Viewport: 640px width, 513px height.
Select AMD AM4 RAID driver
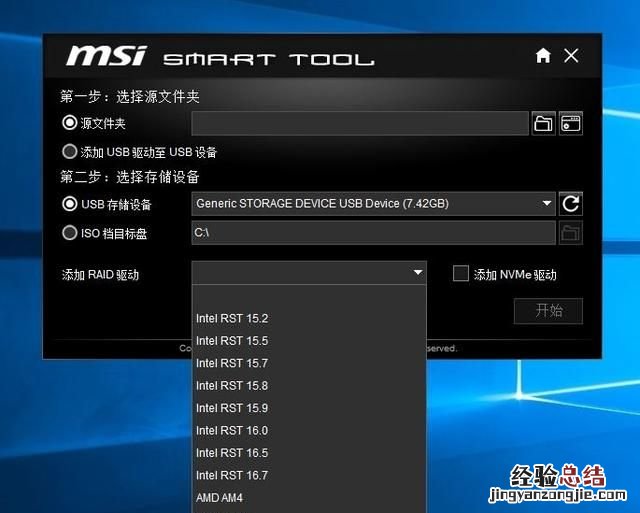click(x=309, y=498)
